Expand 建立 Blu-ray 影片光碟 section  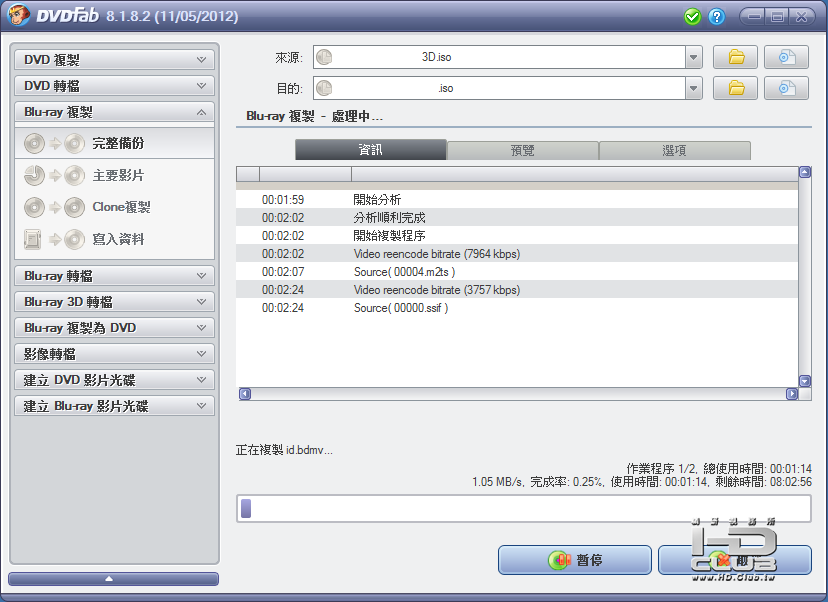pos(115,406)
